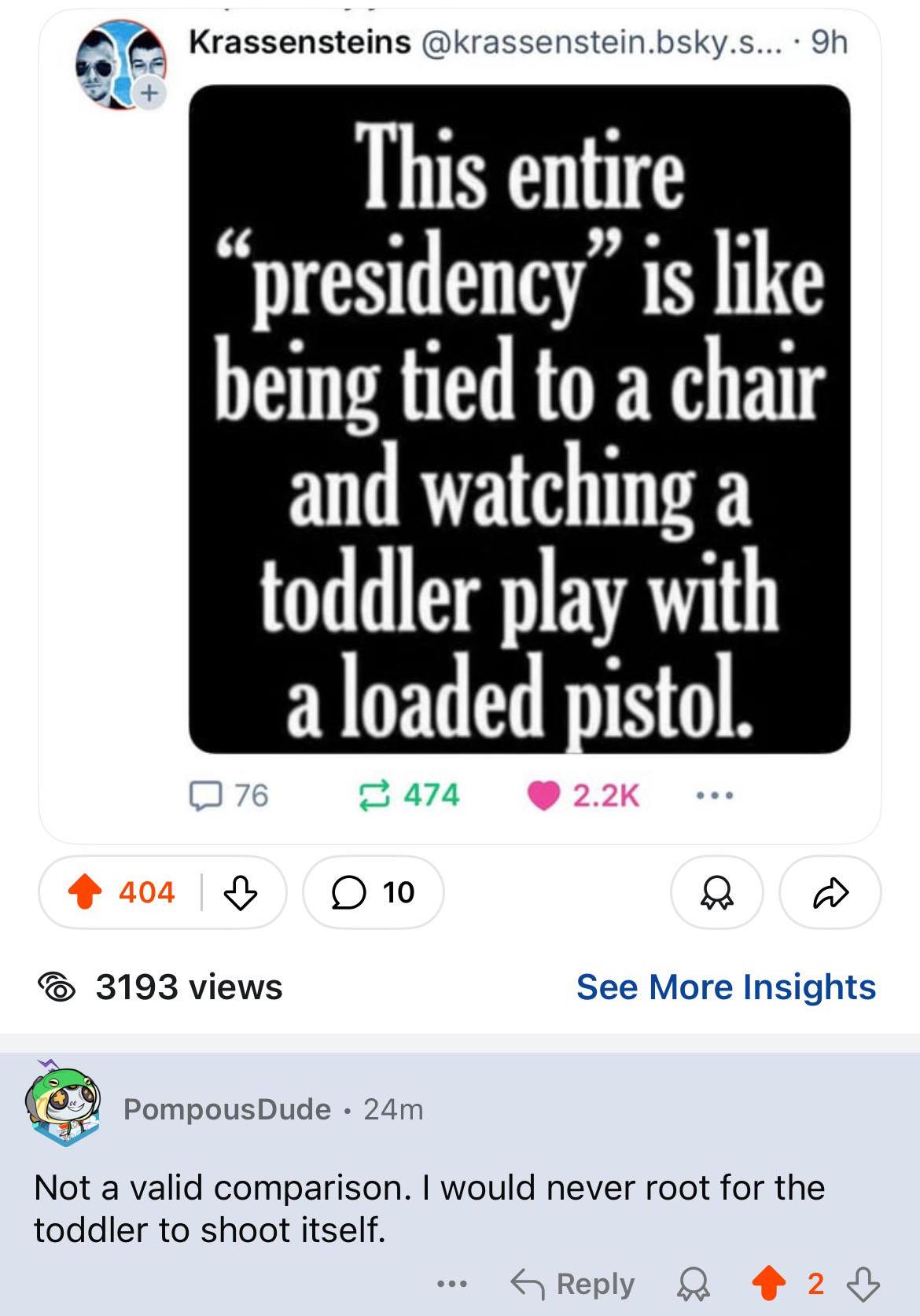Share the post via arrow icon
The height and width of the screenshot is (1316, 920).
click(830, 892)
